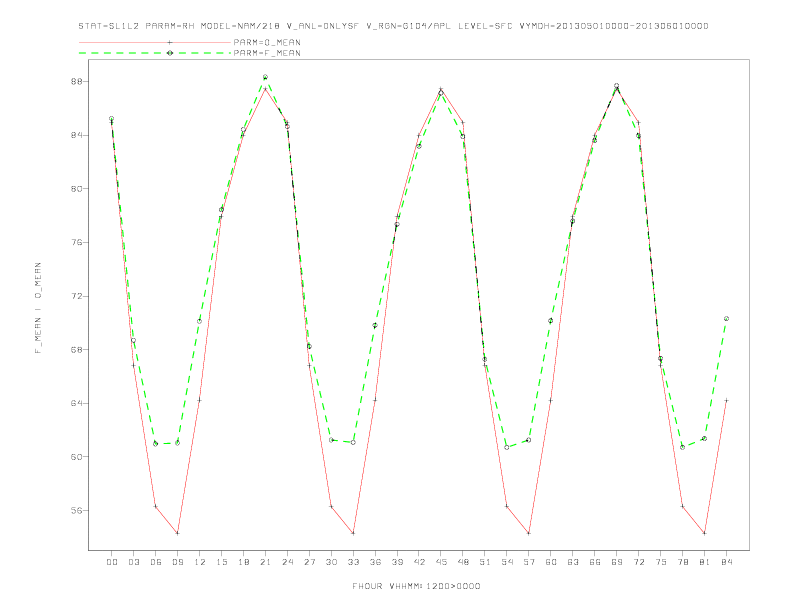This screenshot has width=792, height=612.
Task: Click the x-axis tick label 45
Action: 441,562
